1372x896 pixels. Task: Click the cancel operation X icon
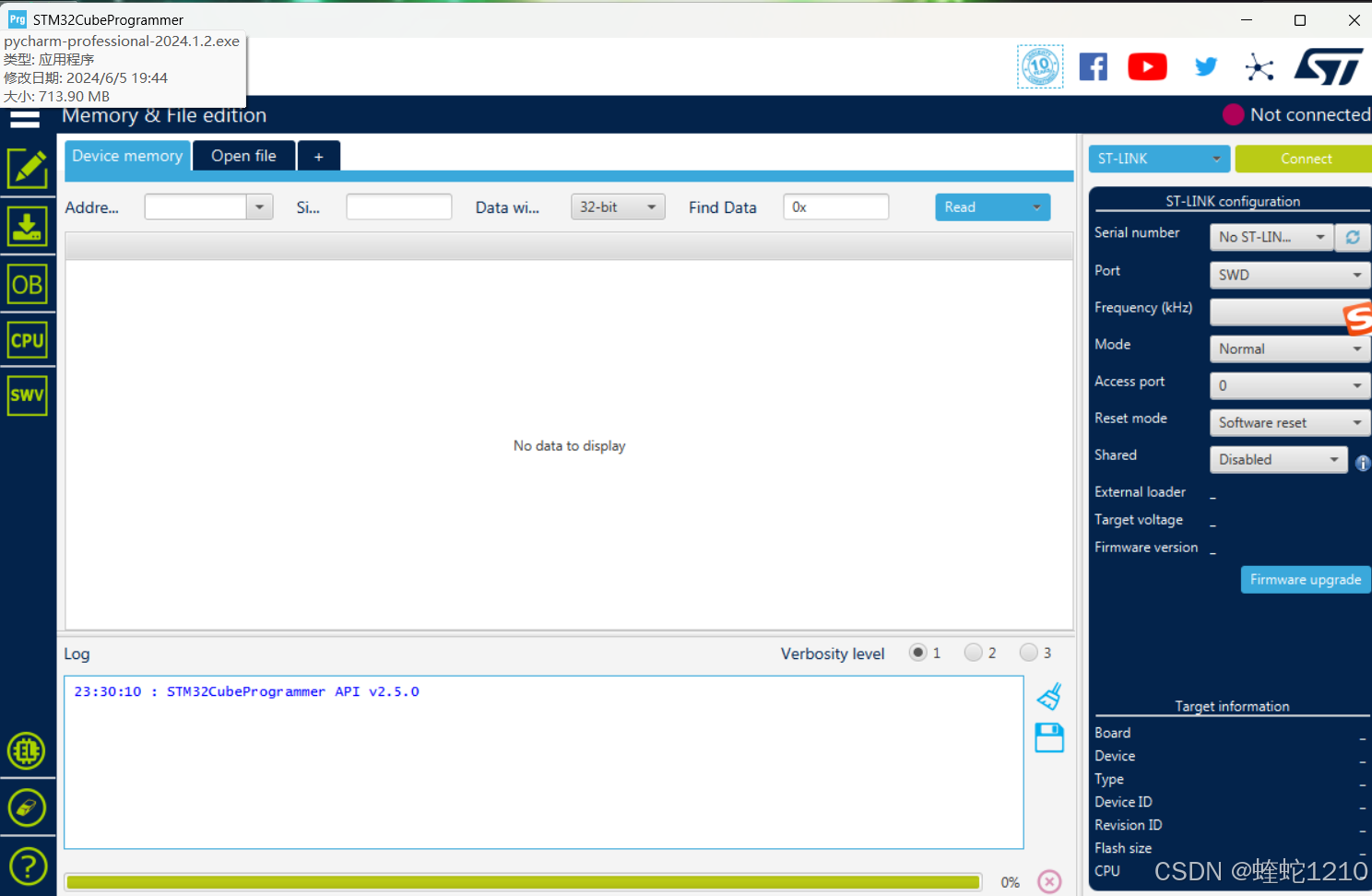[1049, 881]
